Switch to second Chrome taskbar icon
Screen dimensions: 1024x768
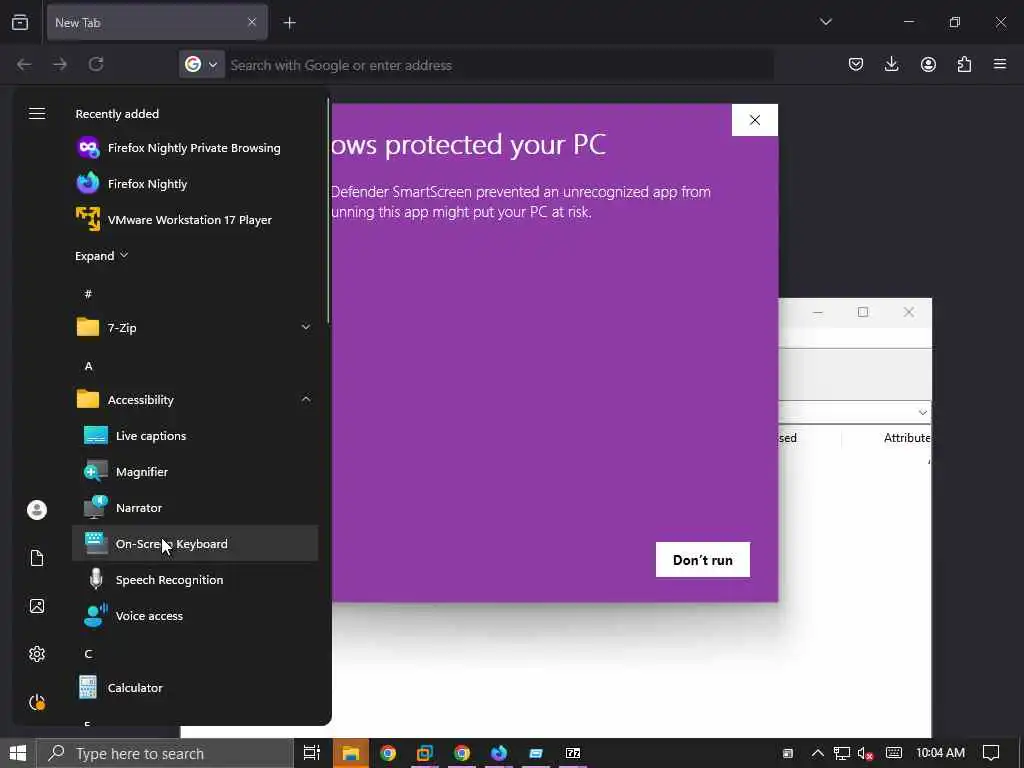coord(462,753)
